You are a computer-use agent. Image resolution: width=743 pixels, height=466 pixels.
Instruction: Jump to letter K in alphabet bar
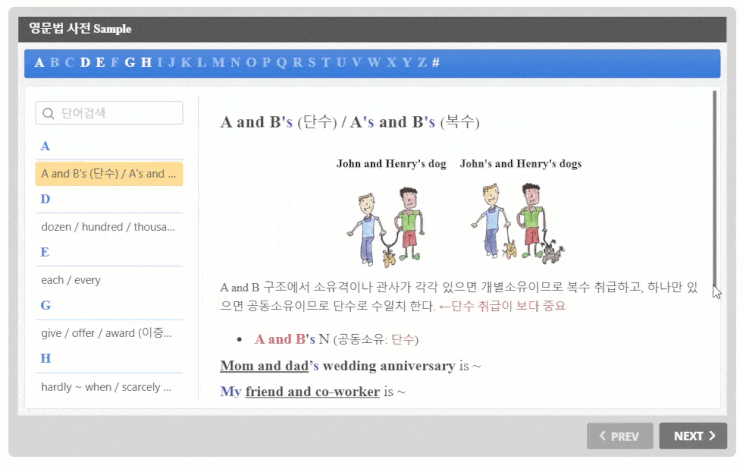pyautogui.click(x=186, y=63)
